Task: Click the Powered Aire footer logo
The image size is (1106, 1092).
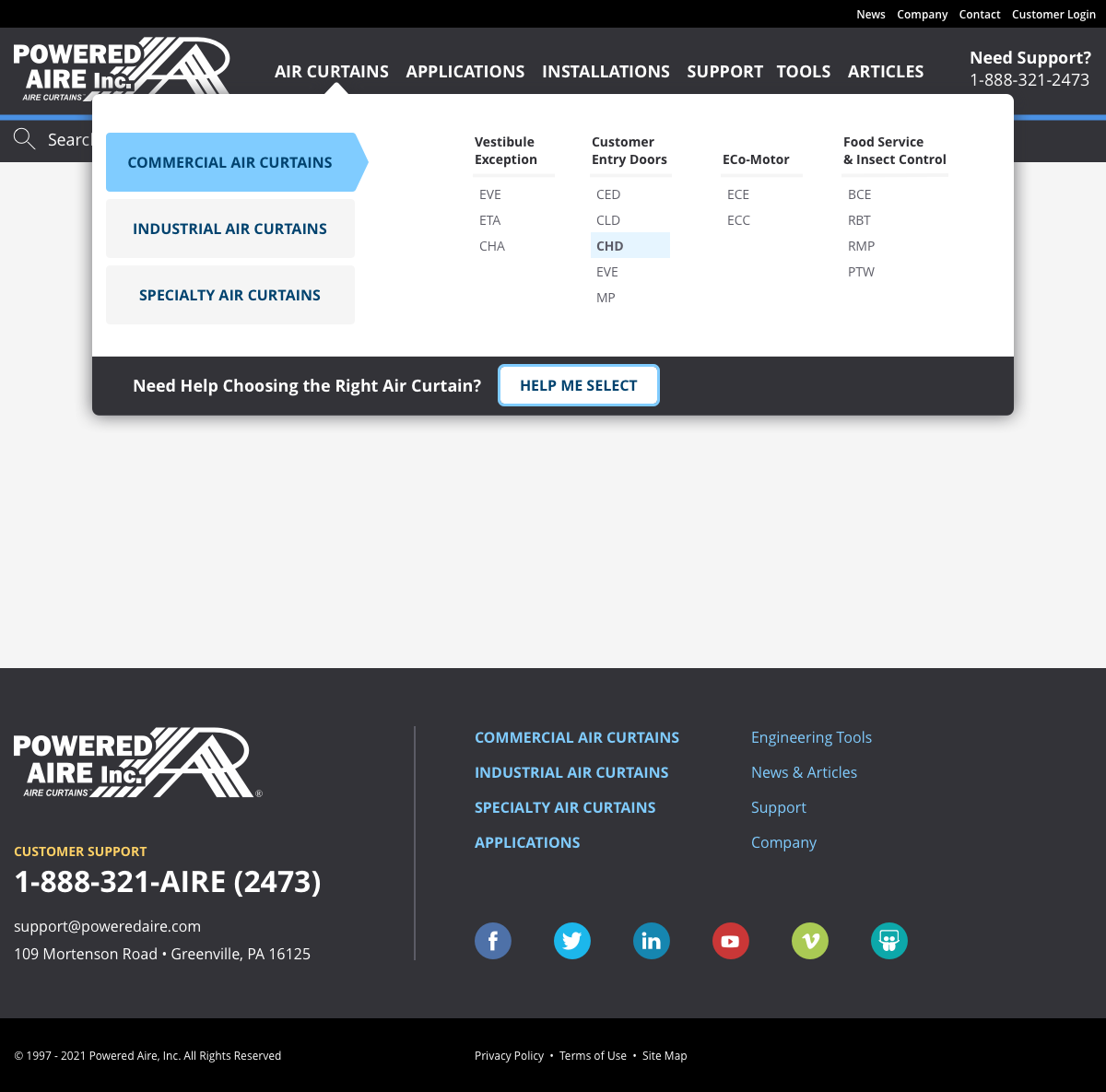Action: tap(137, 763)
